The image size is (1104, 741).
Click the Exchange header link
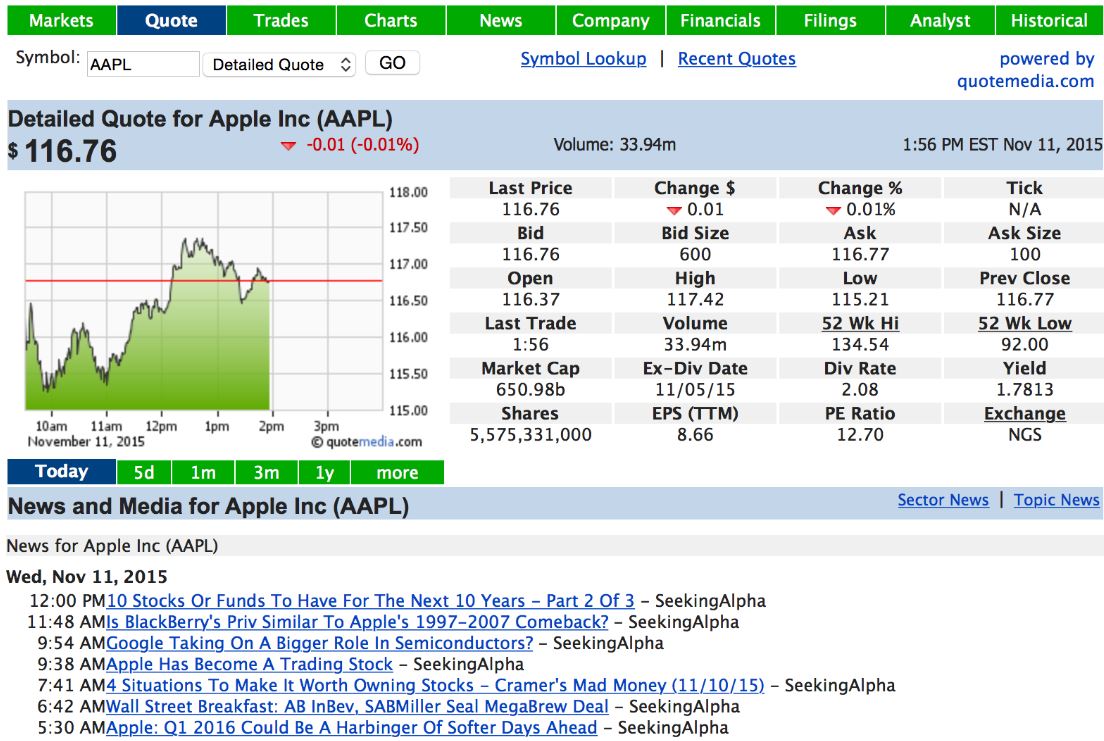pos(1024,413)
